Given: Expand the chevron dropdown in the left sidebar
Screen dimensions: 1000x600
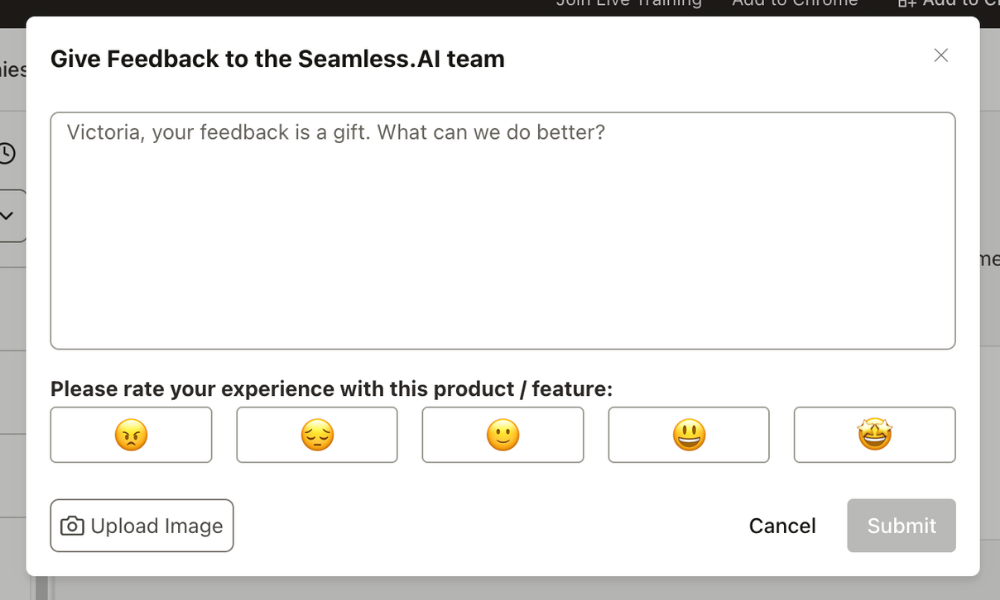Looking at the screenshot, I should point(7,215).
